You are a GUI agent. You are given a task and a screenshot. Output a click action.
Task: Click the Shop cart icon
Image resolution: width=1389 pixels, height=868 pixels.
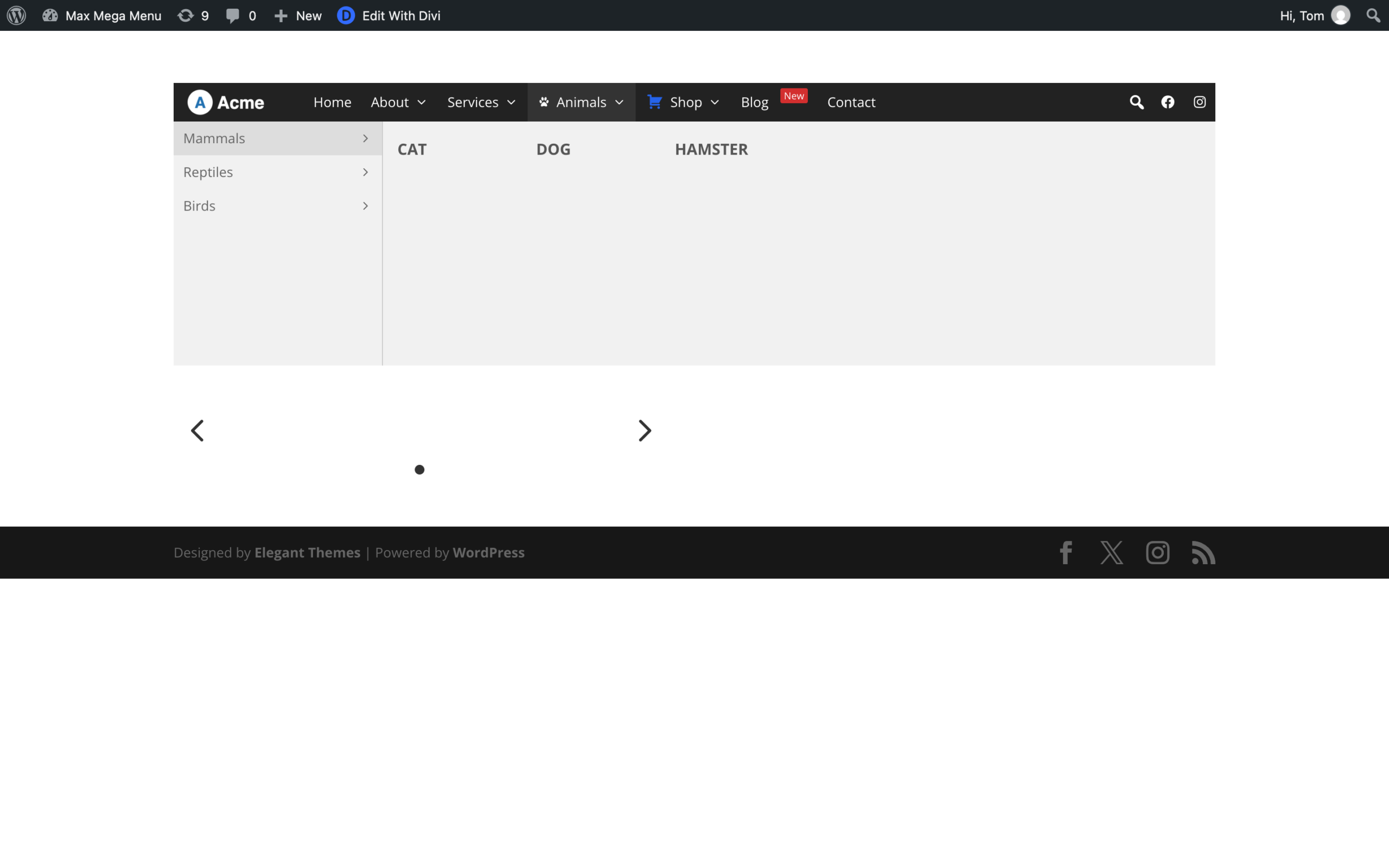click(655, 101)
